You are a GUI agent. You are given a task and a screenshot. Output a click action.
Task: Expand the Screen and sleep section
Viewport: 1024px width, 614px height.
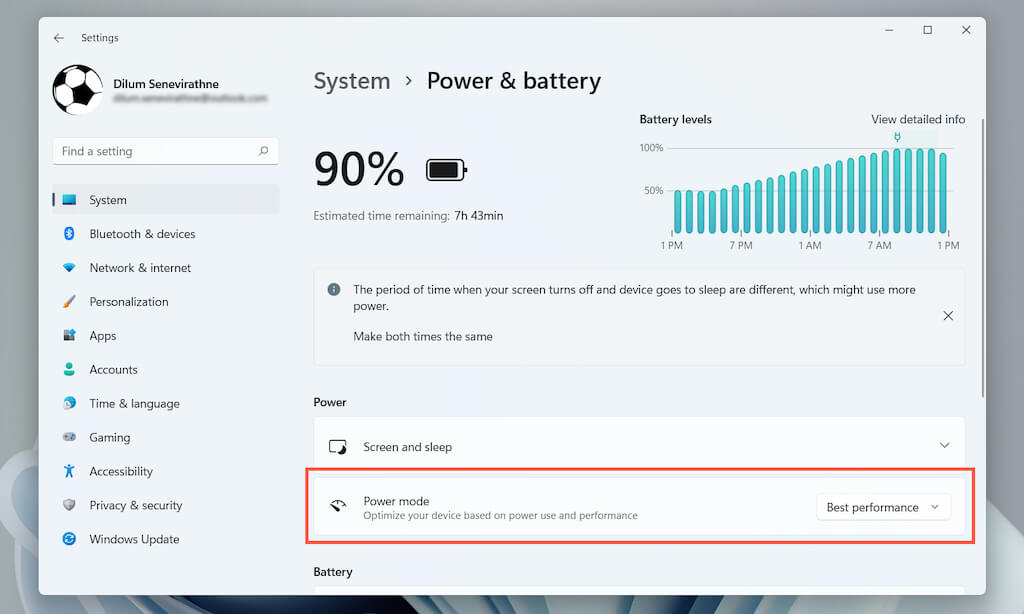944,446
